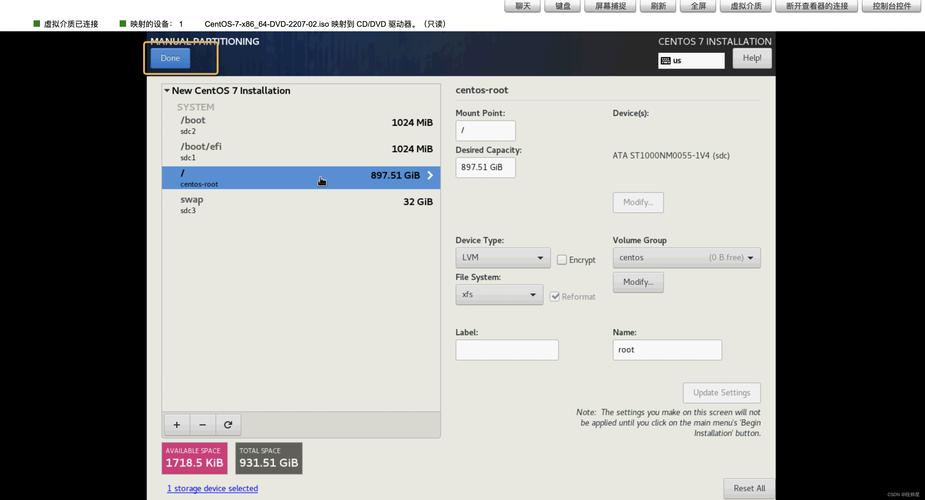Open the 键盘 (keyboard) viewer menu
This screenshot has height=500, width=925.
tap(564, 6)
